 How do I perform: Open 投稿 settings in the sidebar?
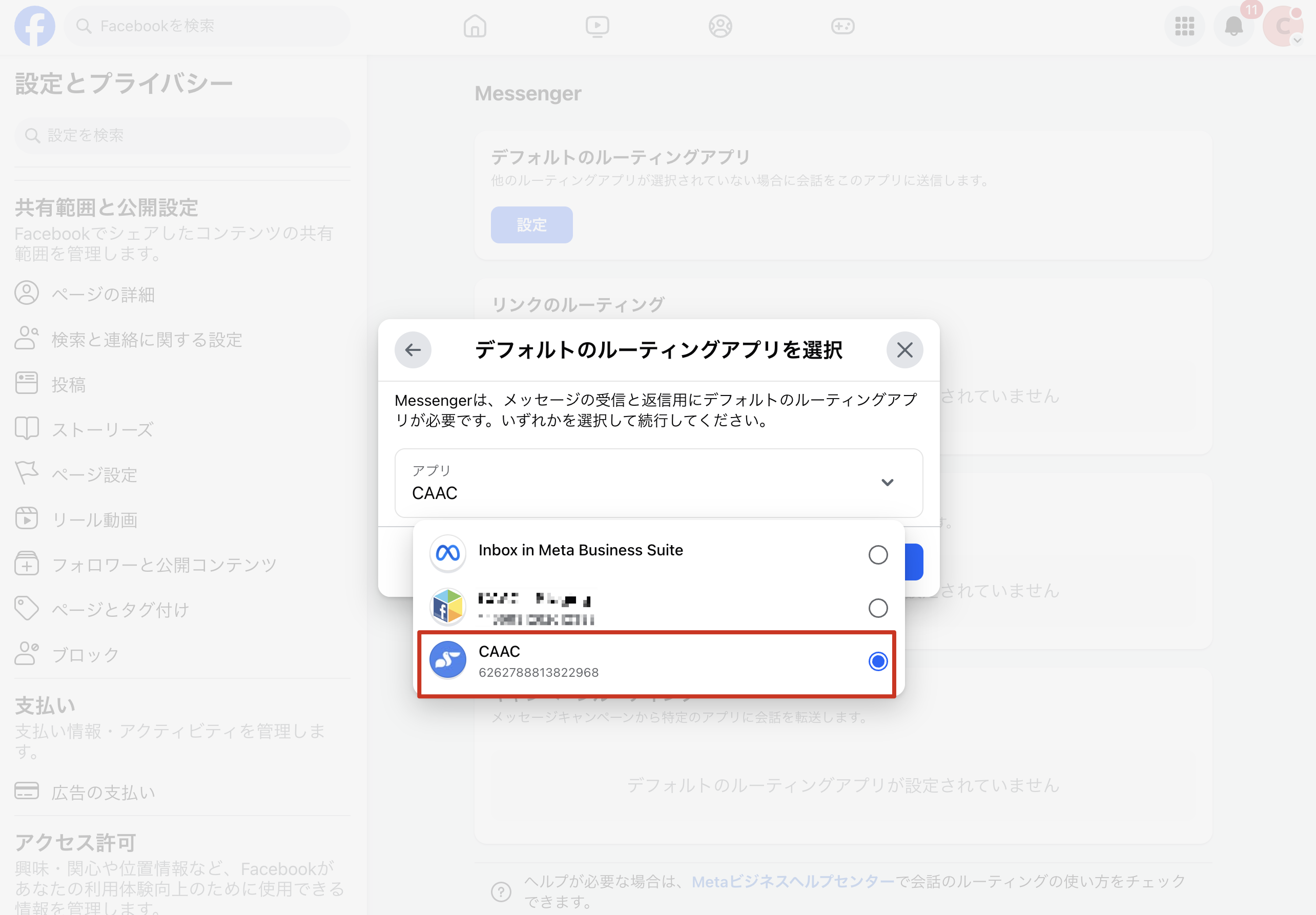182,384
